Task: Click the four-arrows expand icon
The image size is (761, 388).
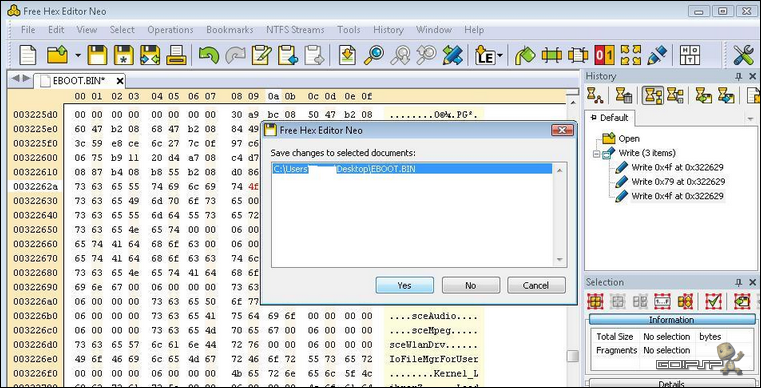Action: pos(630,55)
